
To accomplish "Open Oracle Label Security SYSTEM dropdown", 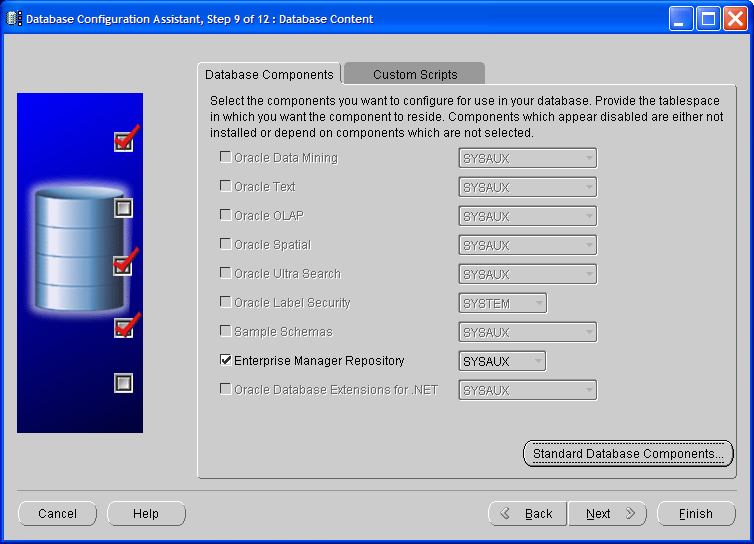I will pyautogui.click(x=503, y=304).
